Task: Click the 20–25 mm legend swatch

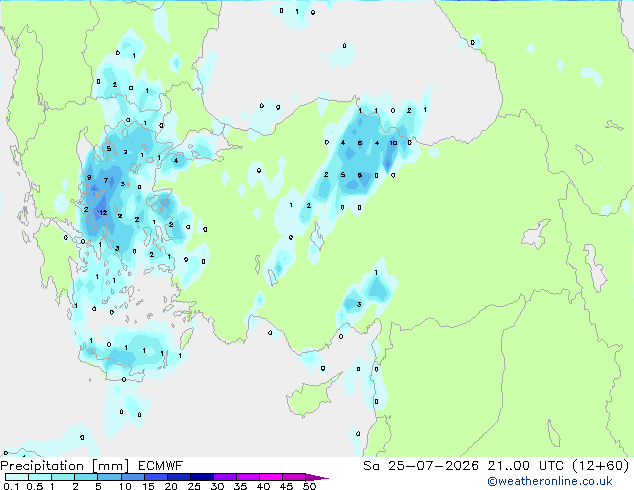Action: 179,477
